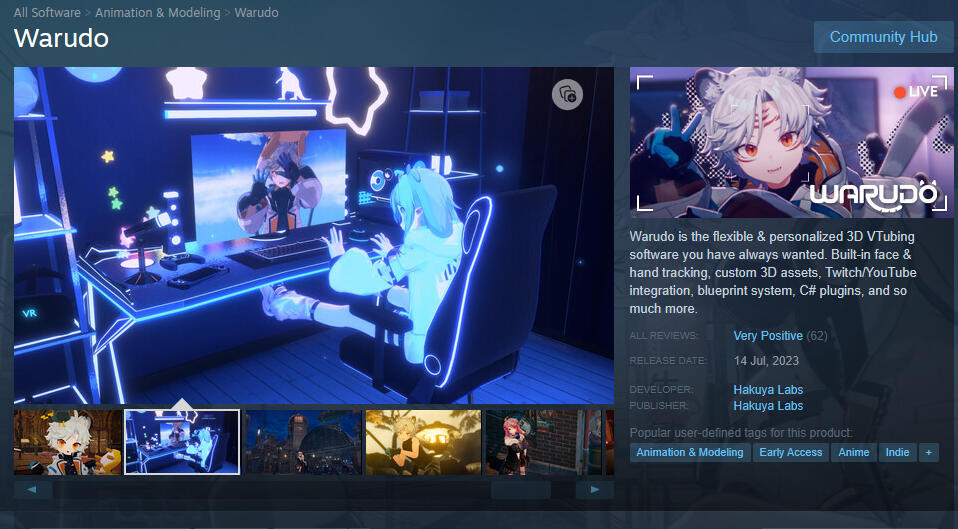Select the dark night building scene thumbnail
The width and height of the screenshot is (958, 529).
pyautogui.click(x=302, y=442)
